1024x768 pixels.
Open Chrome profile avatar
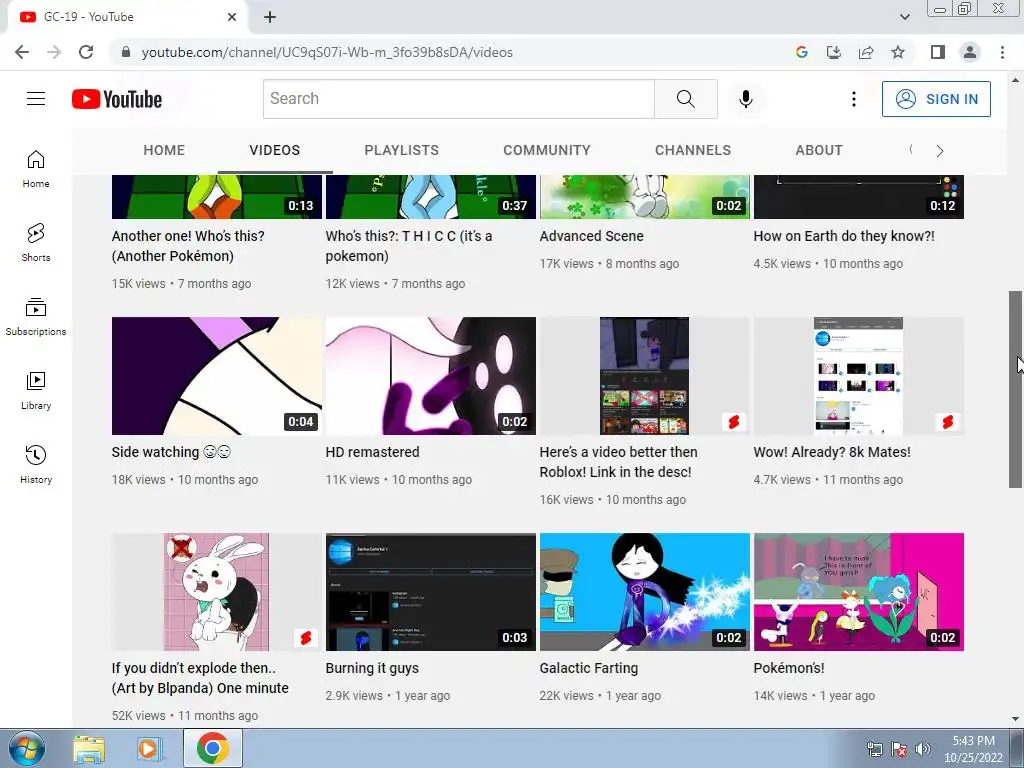point(970,52)
